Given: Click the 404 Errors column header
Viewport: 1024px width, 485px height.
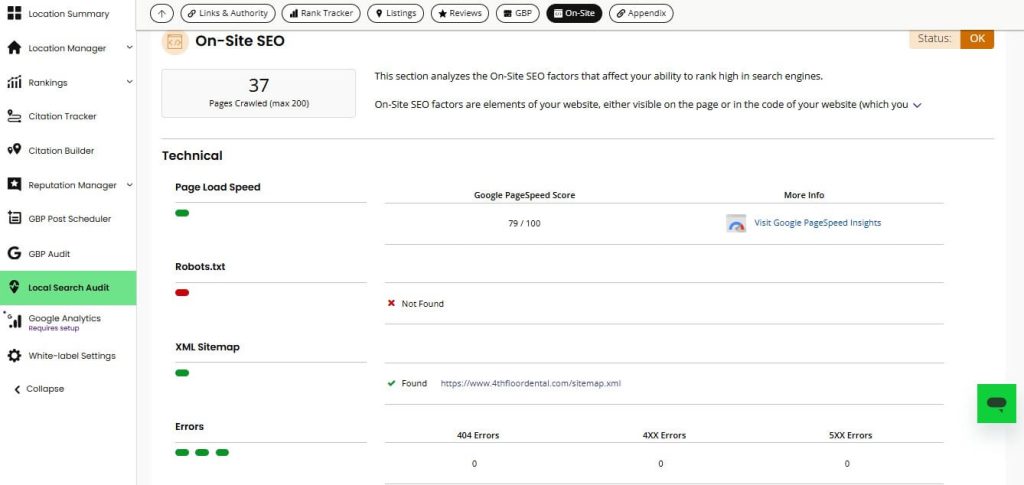Looking at the screenshot, I should click(x=478, y=435).
